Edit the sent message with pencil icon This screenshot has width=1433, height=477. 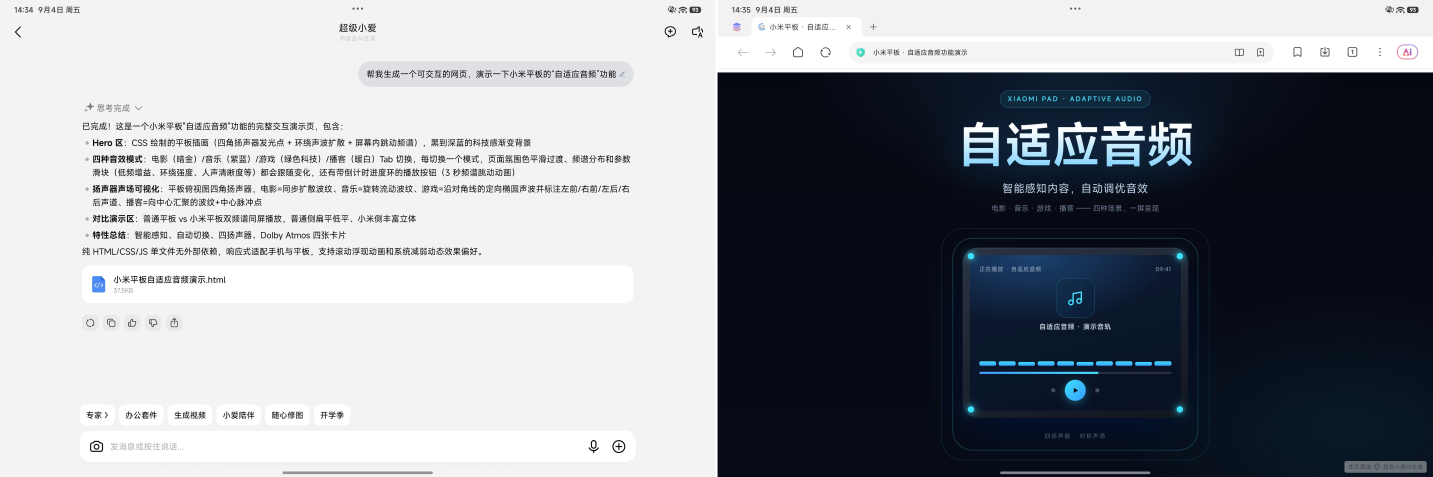click(622, 74)
